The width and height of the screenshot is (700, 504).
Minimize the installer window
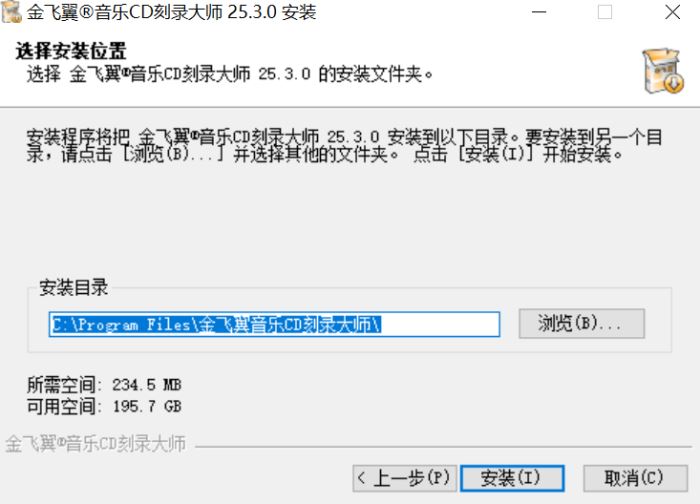539,12
